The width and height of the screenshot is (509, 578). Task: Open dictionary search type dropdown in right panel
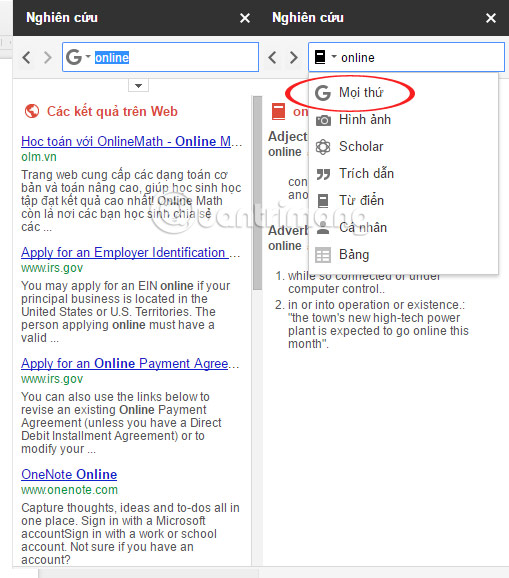pyautogui.click(x=325, y=57)
